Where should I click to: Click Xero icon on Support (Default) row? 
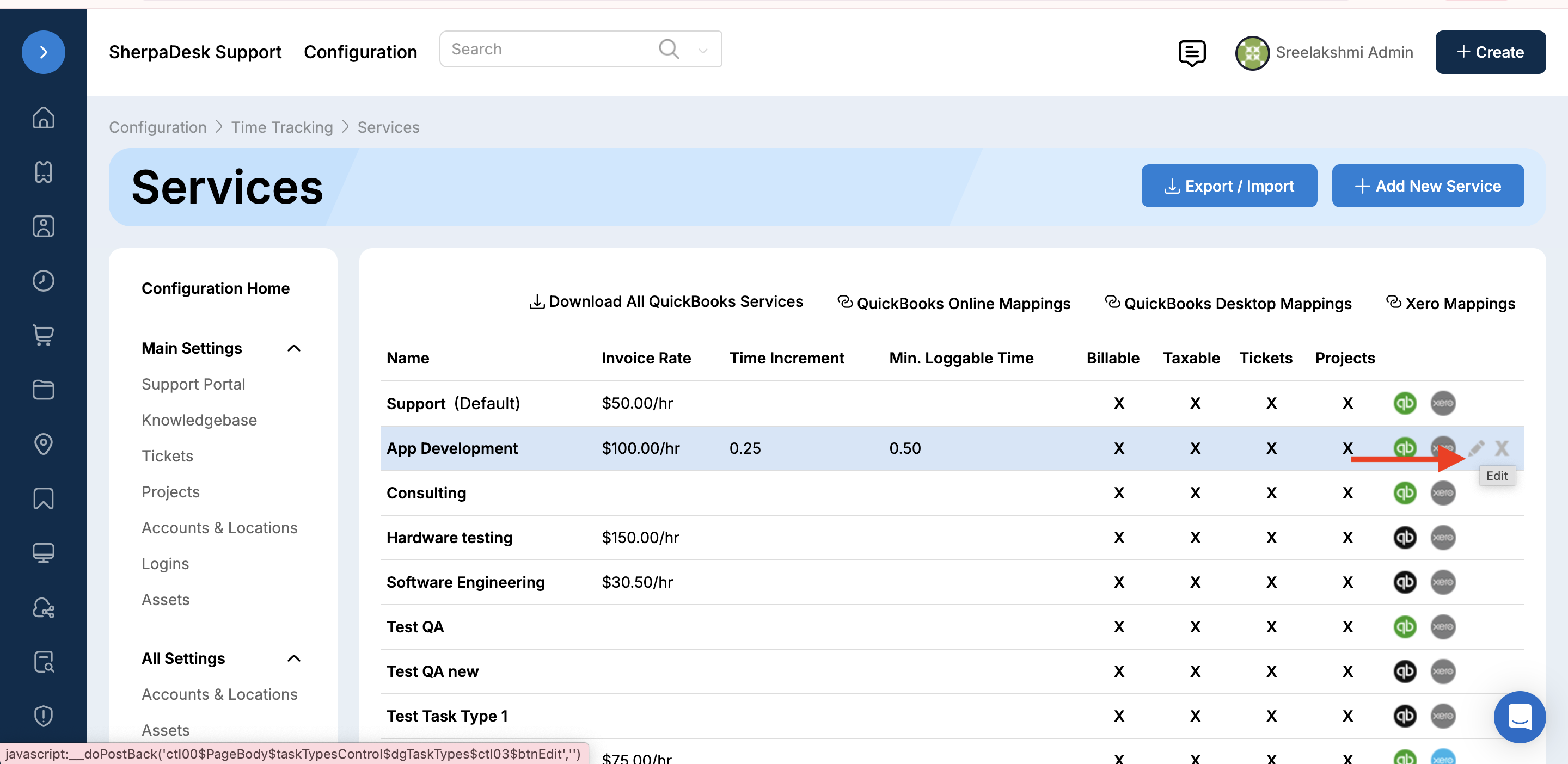[1443, 403]
